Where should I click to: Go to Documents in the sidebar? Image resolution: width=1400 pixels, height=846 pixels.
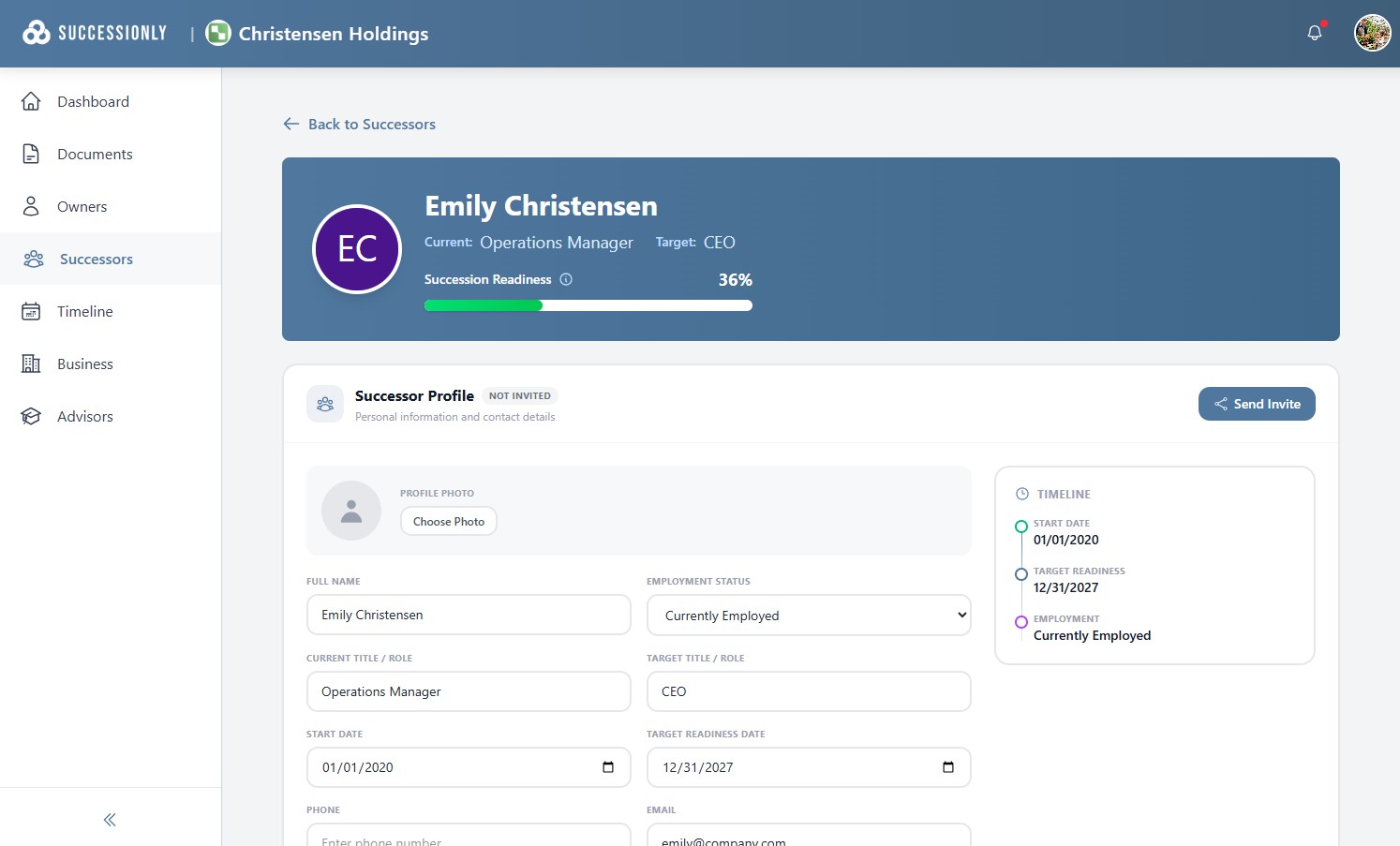point(95,154)
